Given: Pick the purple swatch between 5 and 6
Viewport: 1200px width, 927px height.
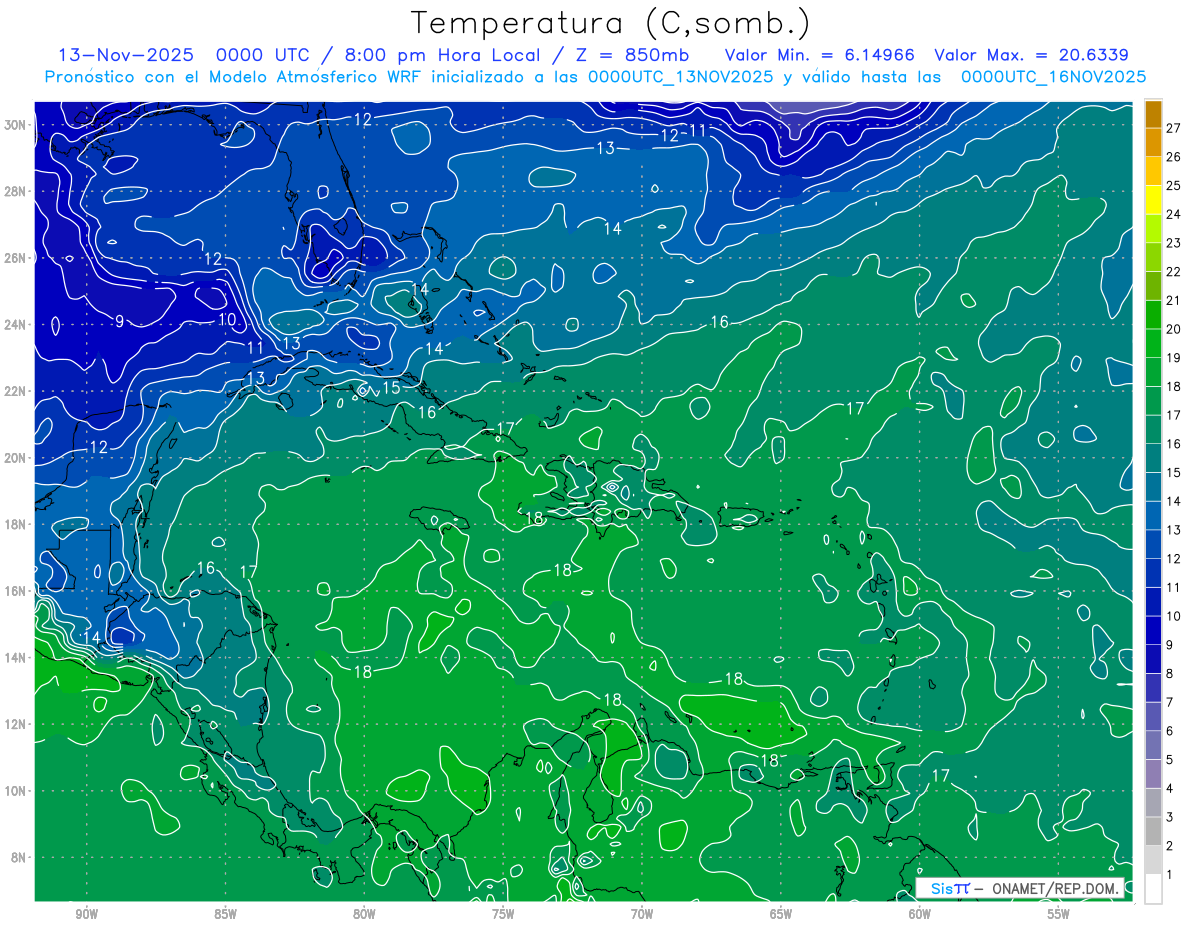Looking at the screenshot, I should (1153, 745).
